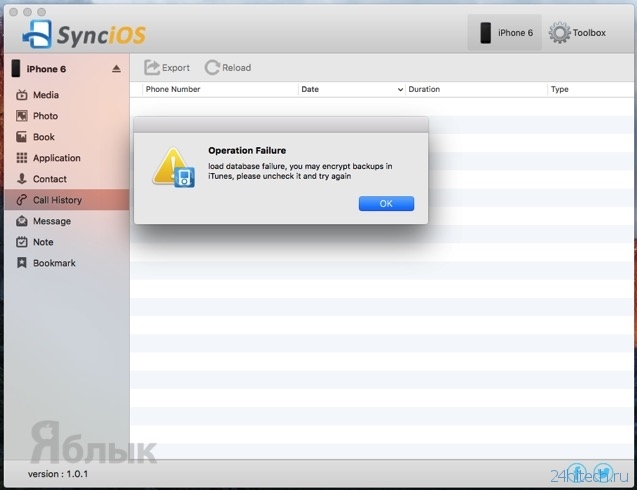
Task: Click the version : 1.0.1 label
Action: point(58,474)
